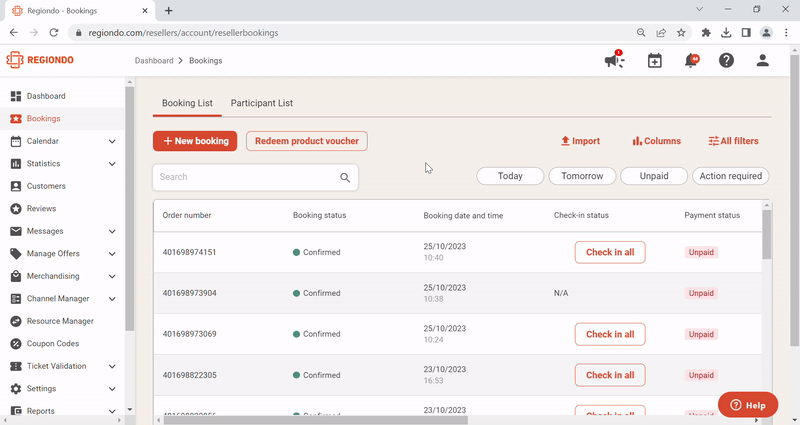Open the user account profile icon
The height and width of the screenshot is (425, 800).
point(762,61)
